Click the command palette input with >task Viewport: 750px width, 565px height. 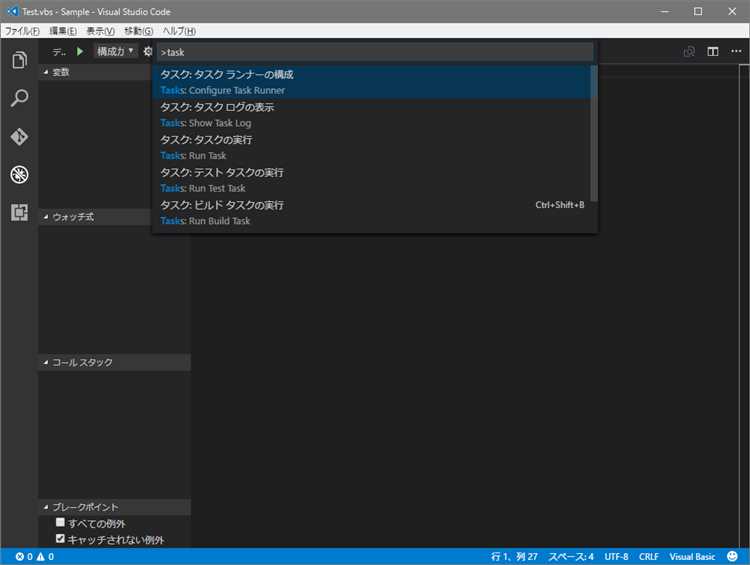(x=375, y=52)
